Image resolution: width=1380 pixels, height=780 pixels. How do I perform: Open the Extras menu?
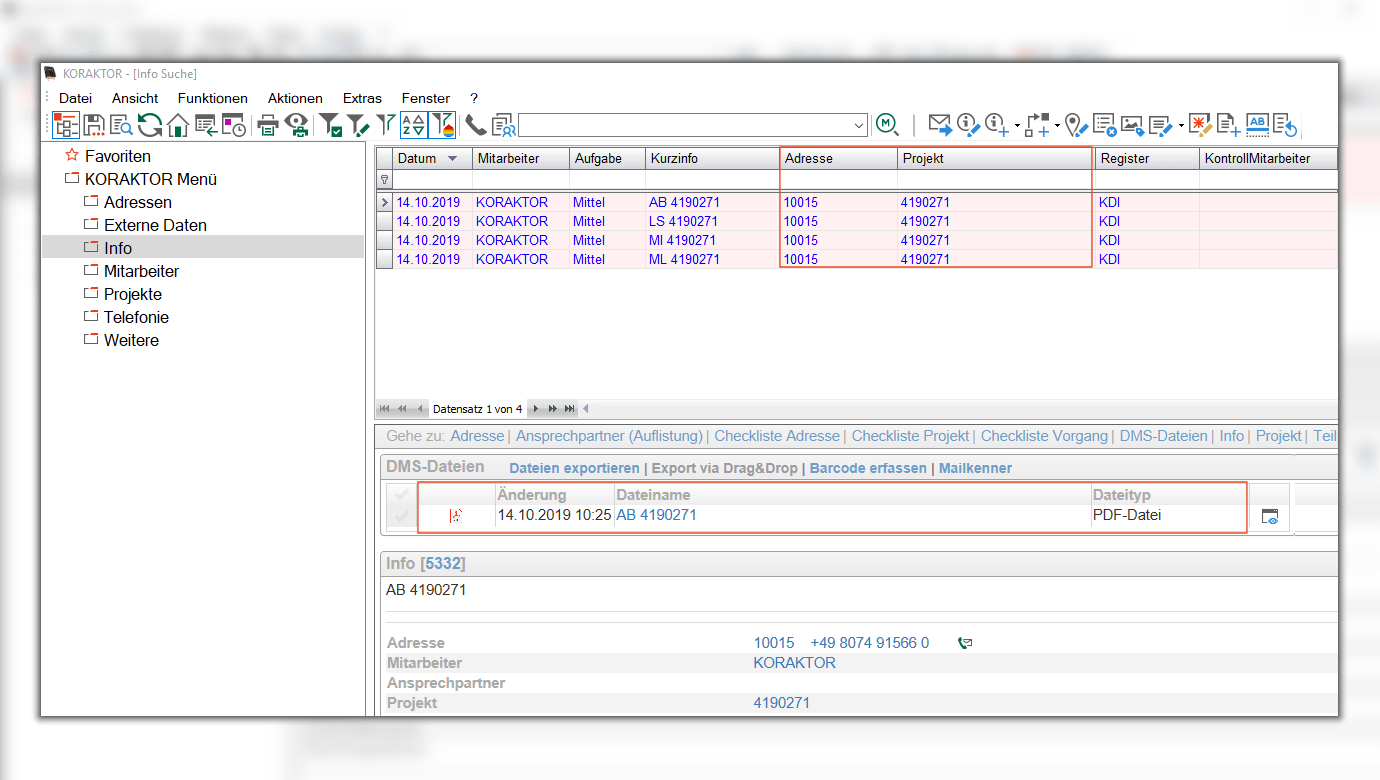(x=362, y=98)
